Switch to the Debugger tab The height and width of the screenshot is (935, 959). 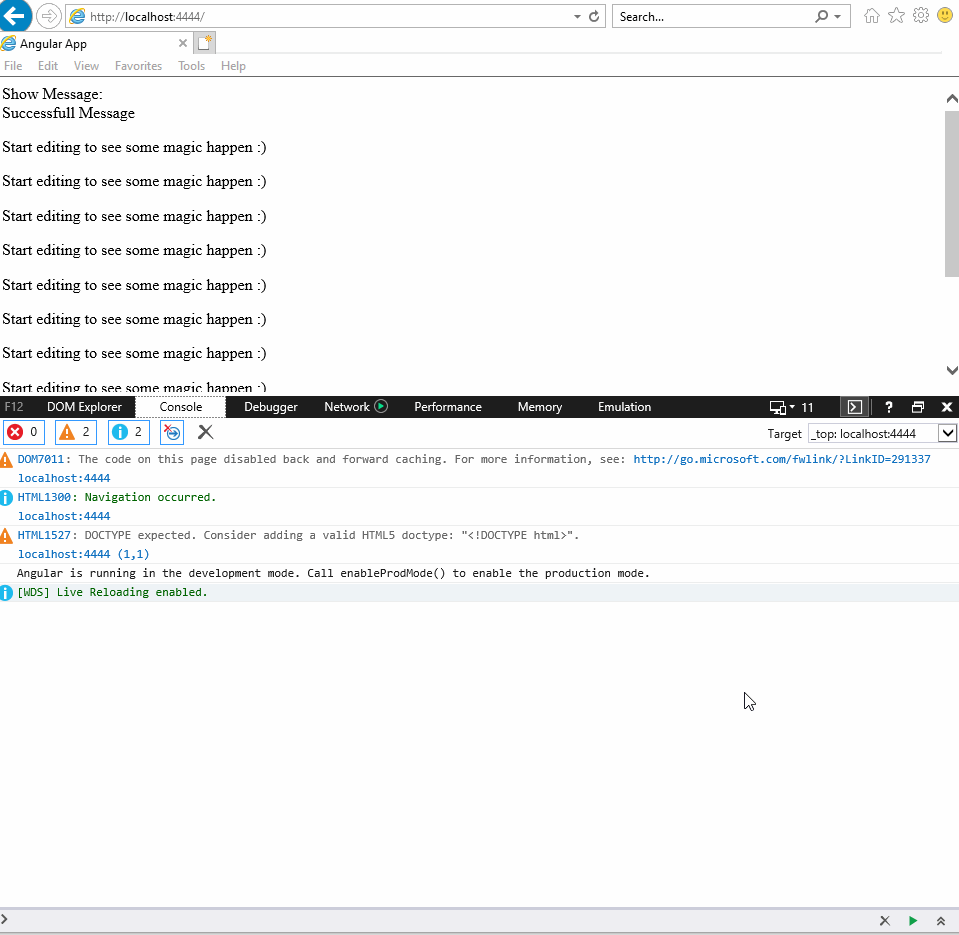pyautogui.click(x=270, y=407)
